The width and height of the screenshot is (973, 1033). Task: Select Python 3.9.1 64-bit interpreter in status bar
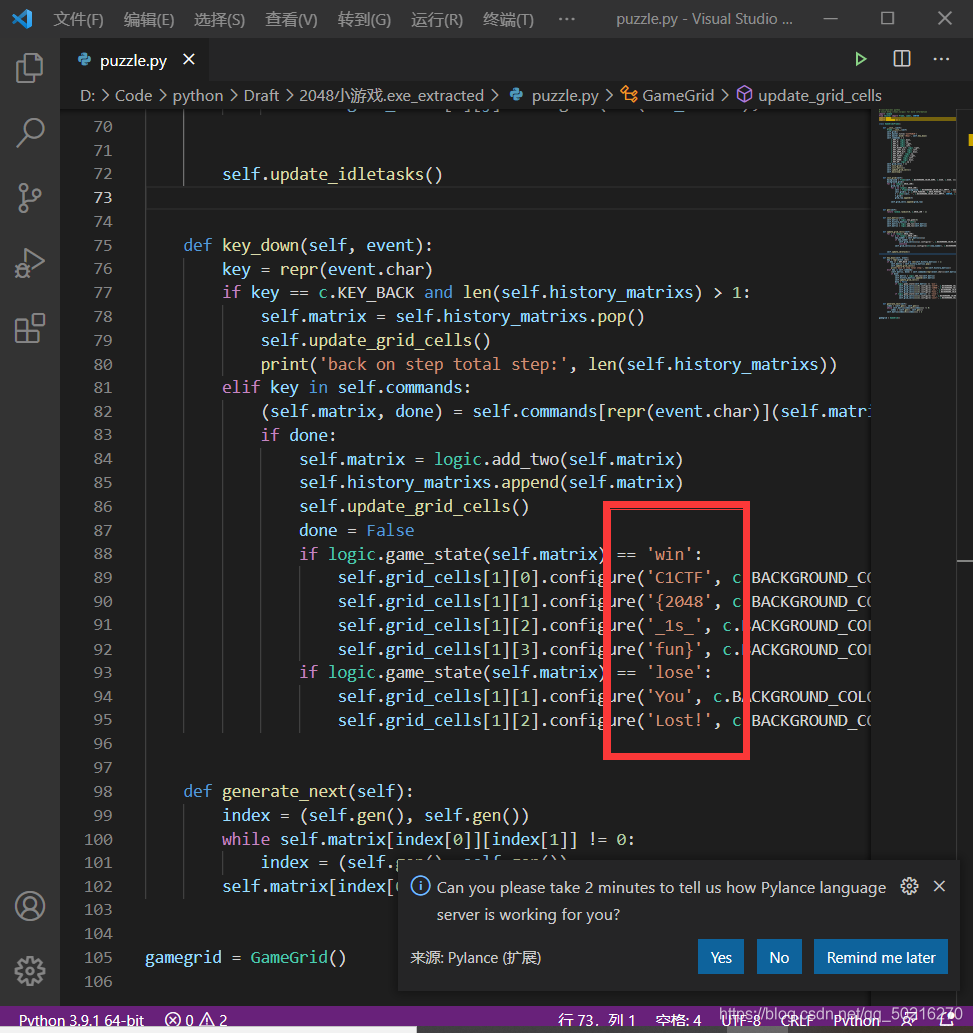click(81, 1020)
